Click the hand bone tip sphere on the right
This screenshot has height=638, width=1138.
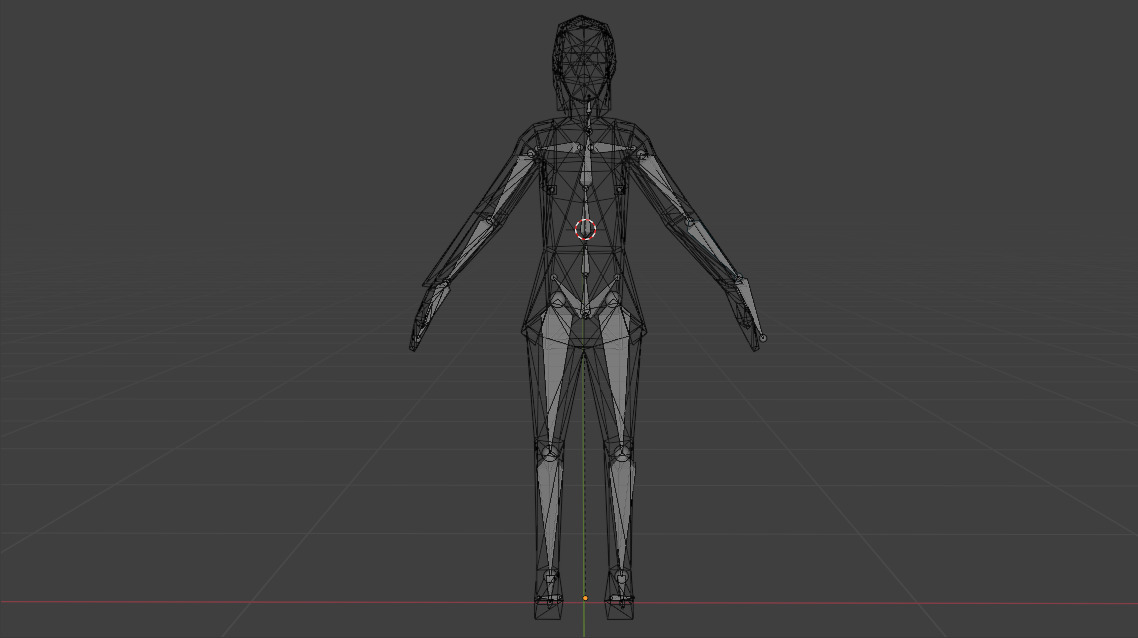(763, 338)
